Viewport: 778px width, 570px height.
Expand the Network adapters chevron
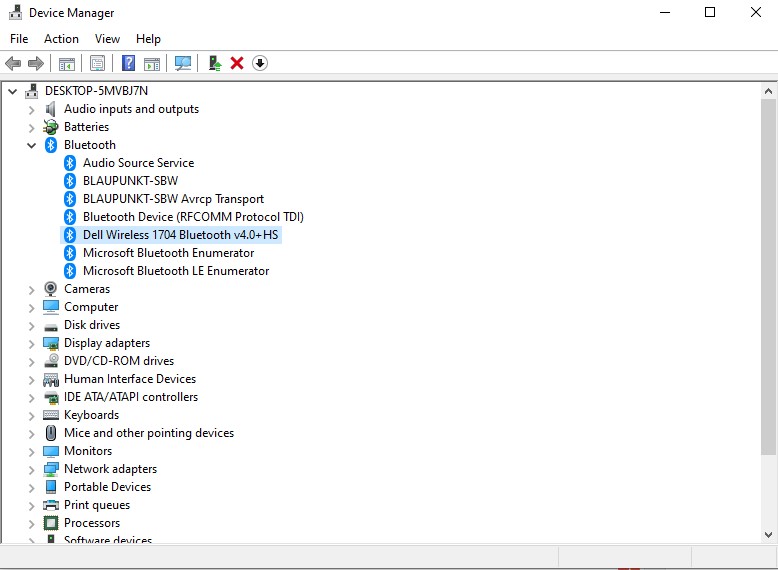[31, 470]
